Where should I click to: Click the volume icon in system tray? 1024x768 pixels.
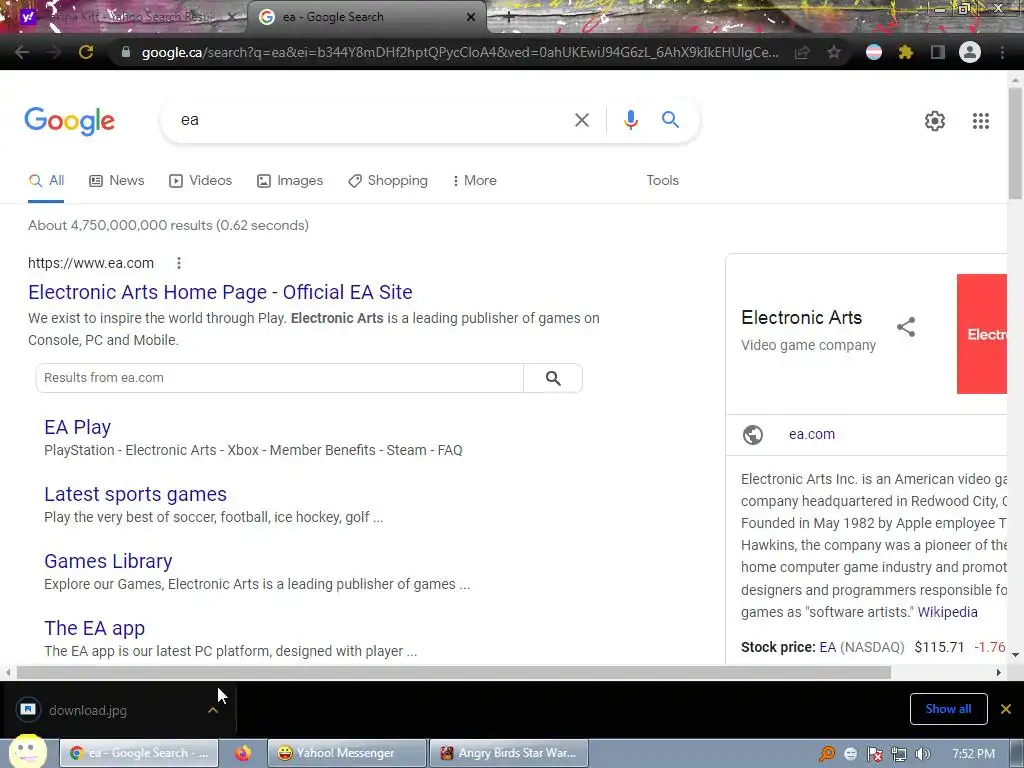tap(922, 754)
